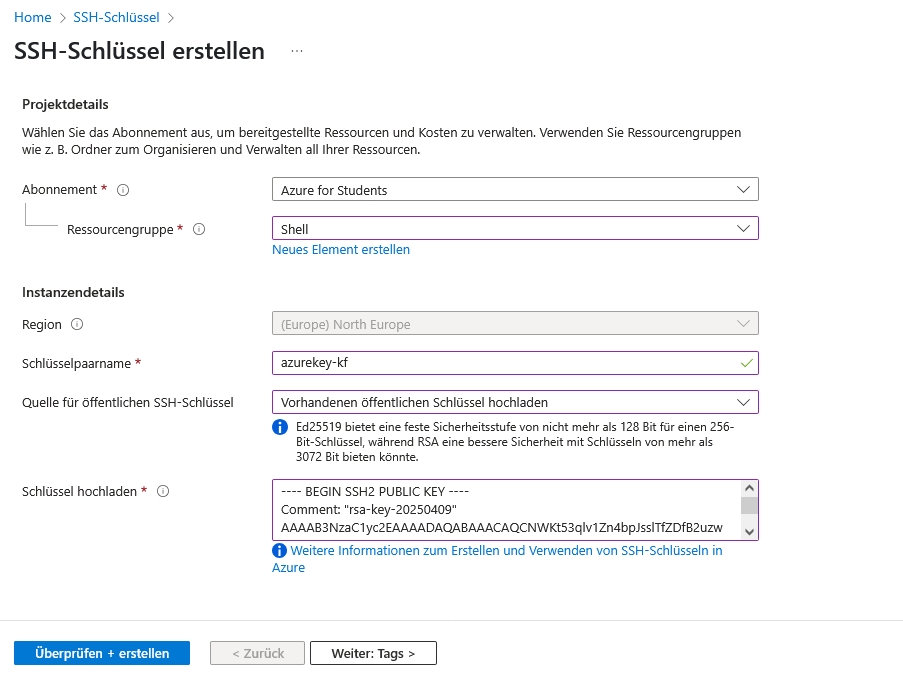Open Quelle für öffentlichen SSH-Schlüssel dropdown
The width and height of the screenshot is (903, 690).
pos(514,402)
